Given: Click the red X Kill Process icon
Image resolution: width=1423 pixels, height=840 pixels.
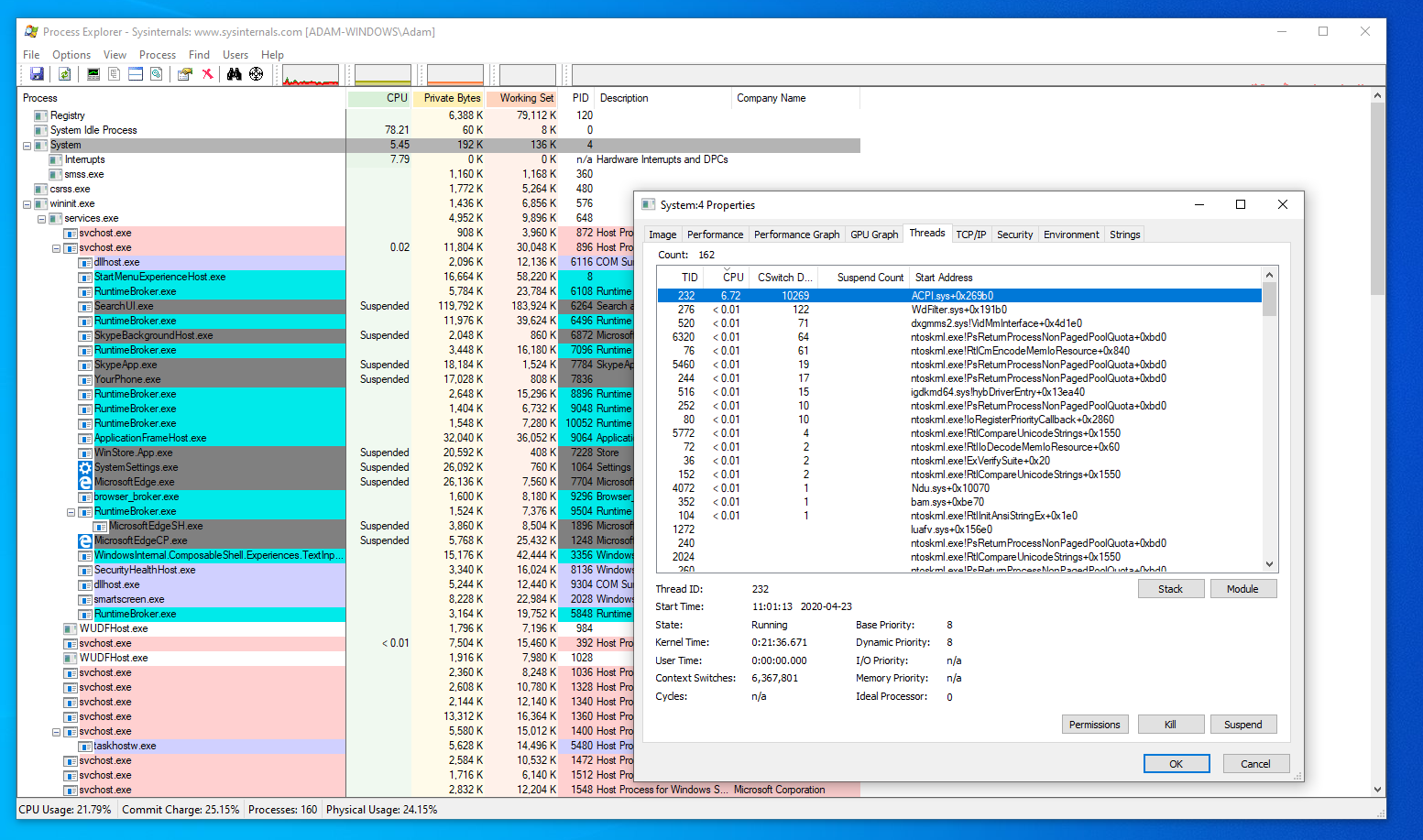Looking at the screenshot, I should tap(208, 74).
